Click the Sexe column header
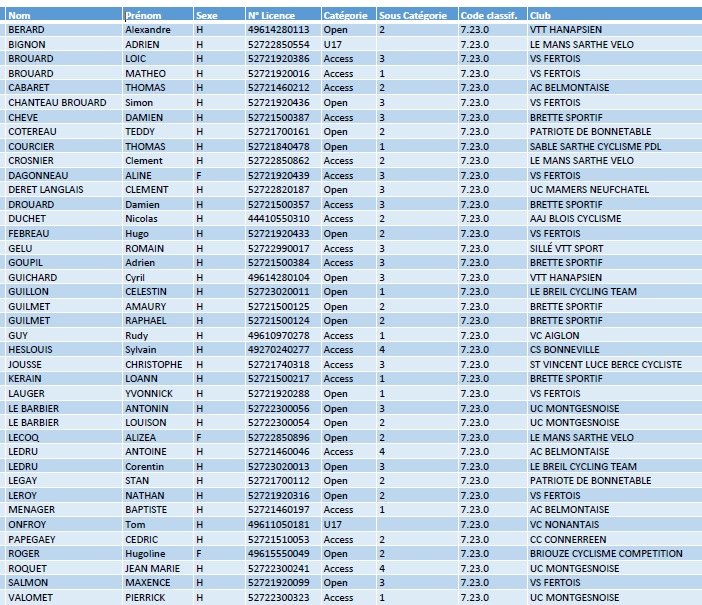The height and width of the screenshot is (605, 702). [x=207, y=16]
